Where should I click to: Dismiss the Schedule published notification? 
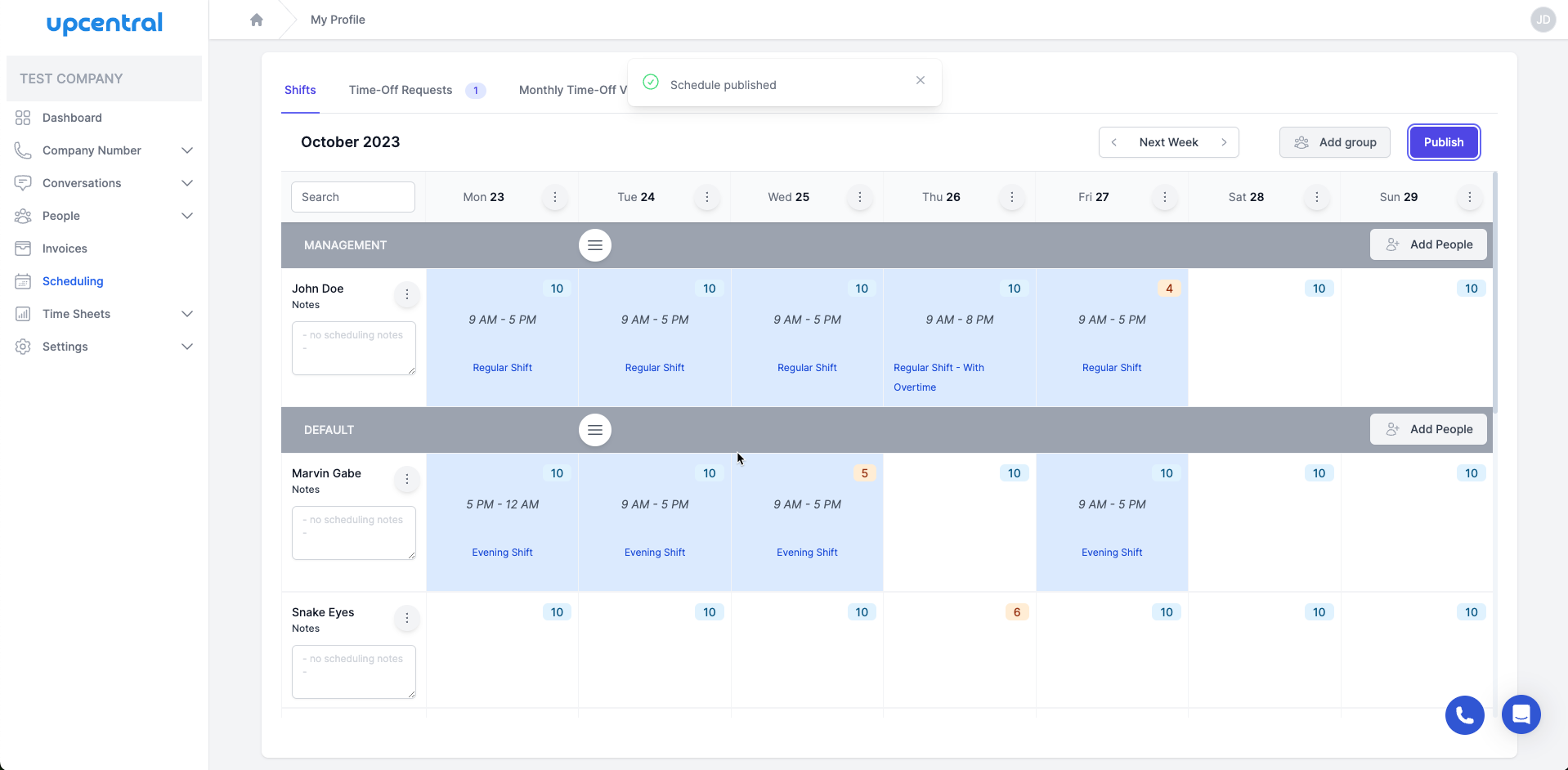point(921,80)
